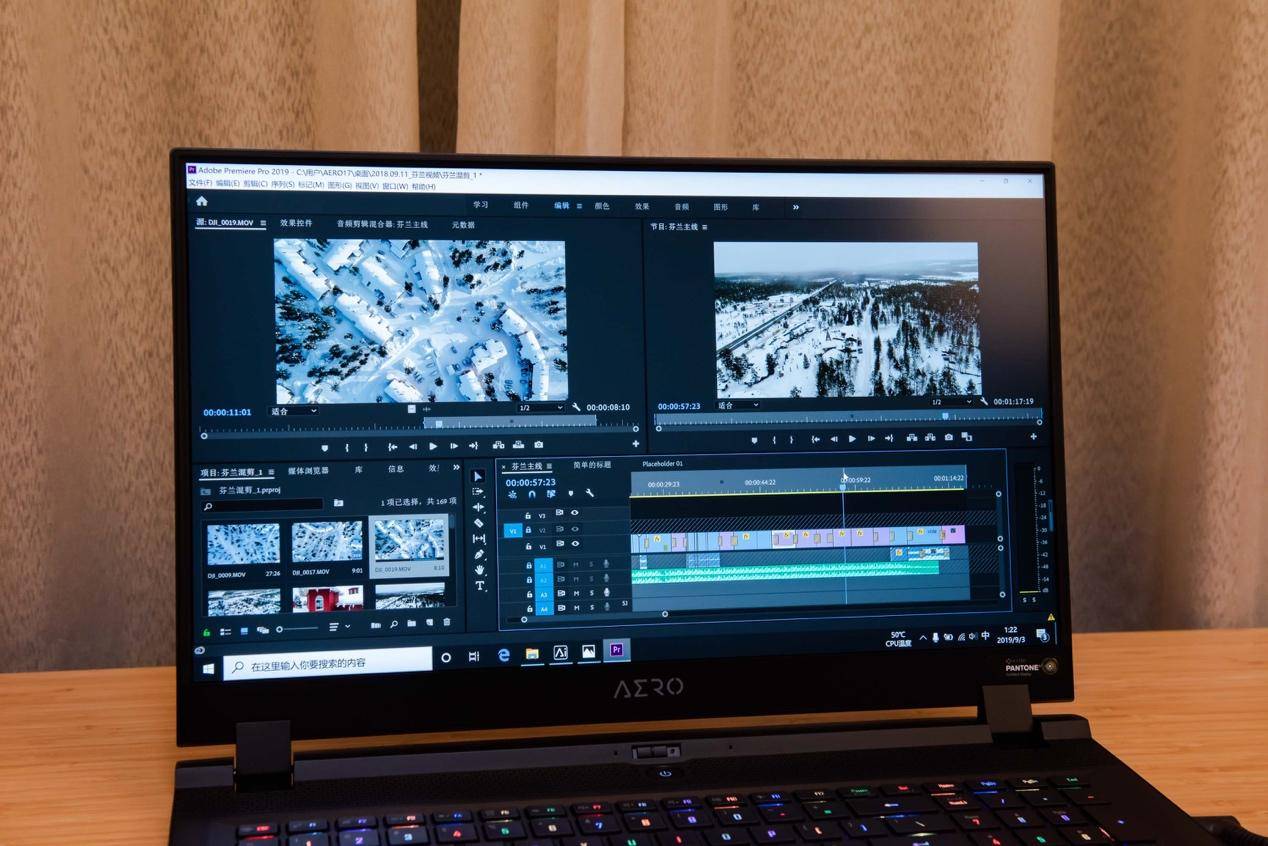
Task: Select the Slip tool
Action: [478, 539]
